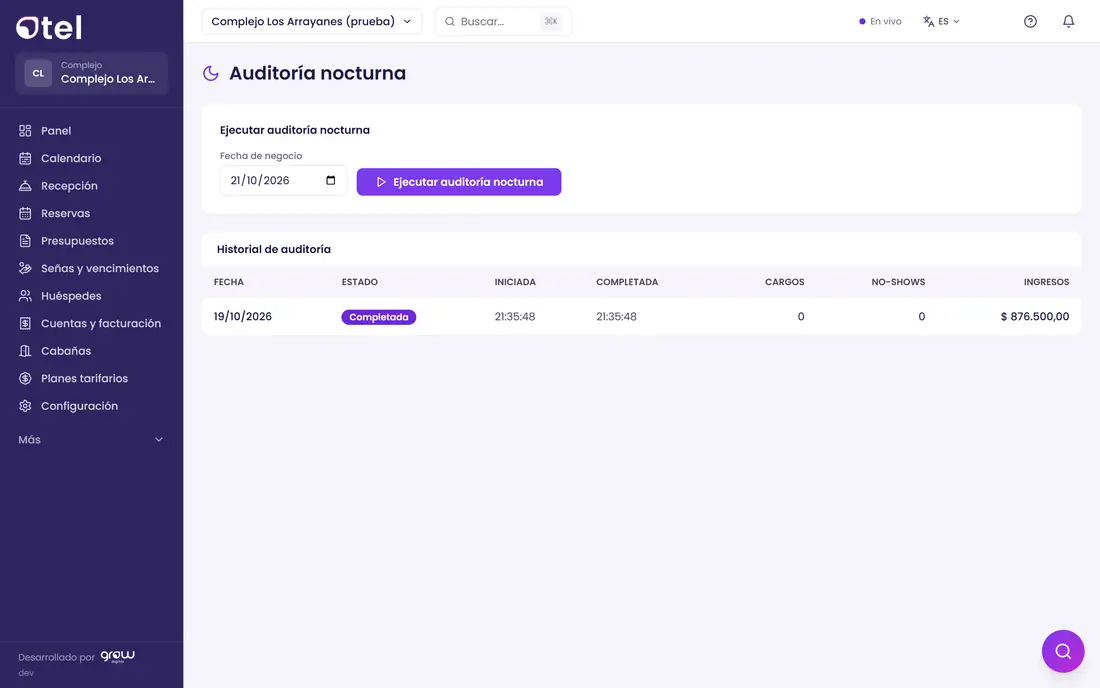Click the Historial de auditoría heading
Image resolution: width=1100 pixels, height=688 pixels.
click(274, 249)
